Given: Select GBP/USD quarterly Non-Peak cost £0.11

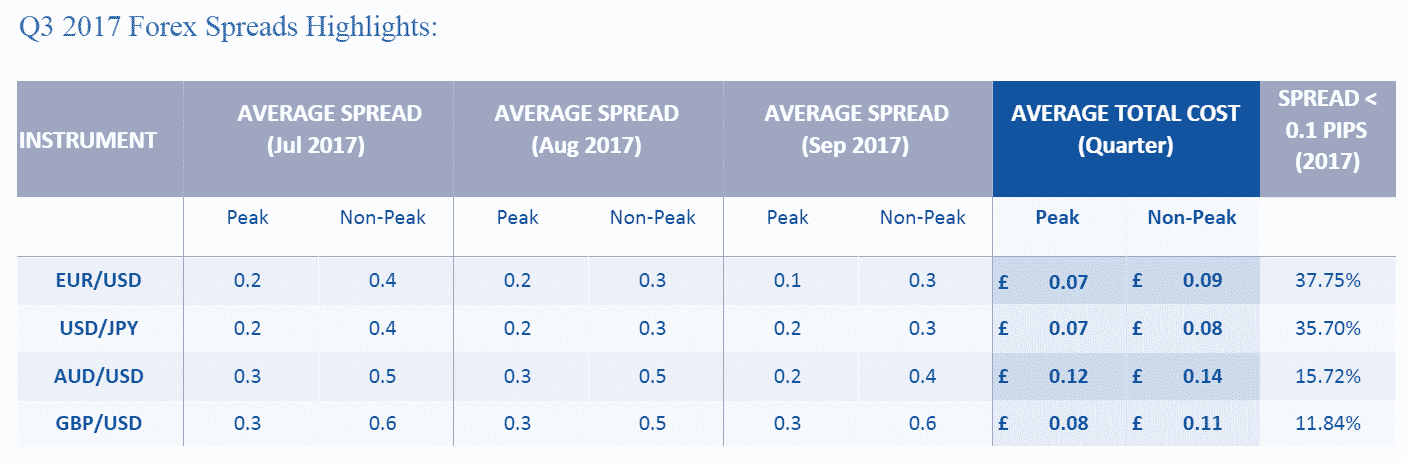Looking at the screenshot, I should point(1202,424).
